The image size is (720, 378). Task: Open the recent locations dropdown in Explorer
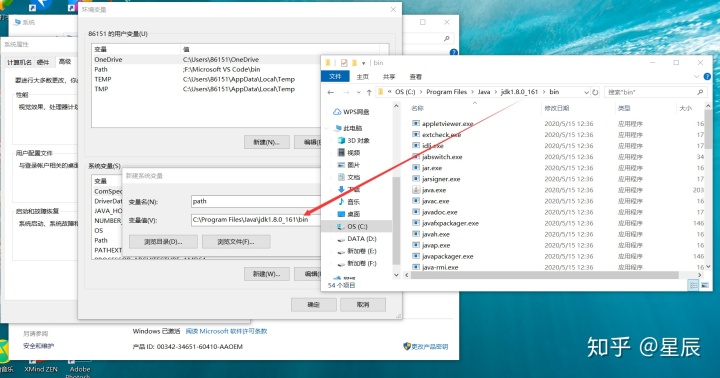(359, 92)
